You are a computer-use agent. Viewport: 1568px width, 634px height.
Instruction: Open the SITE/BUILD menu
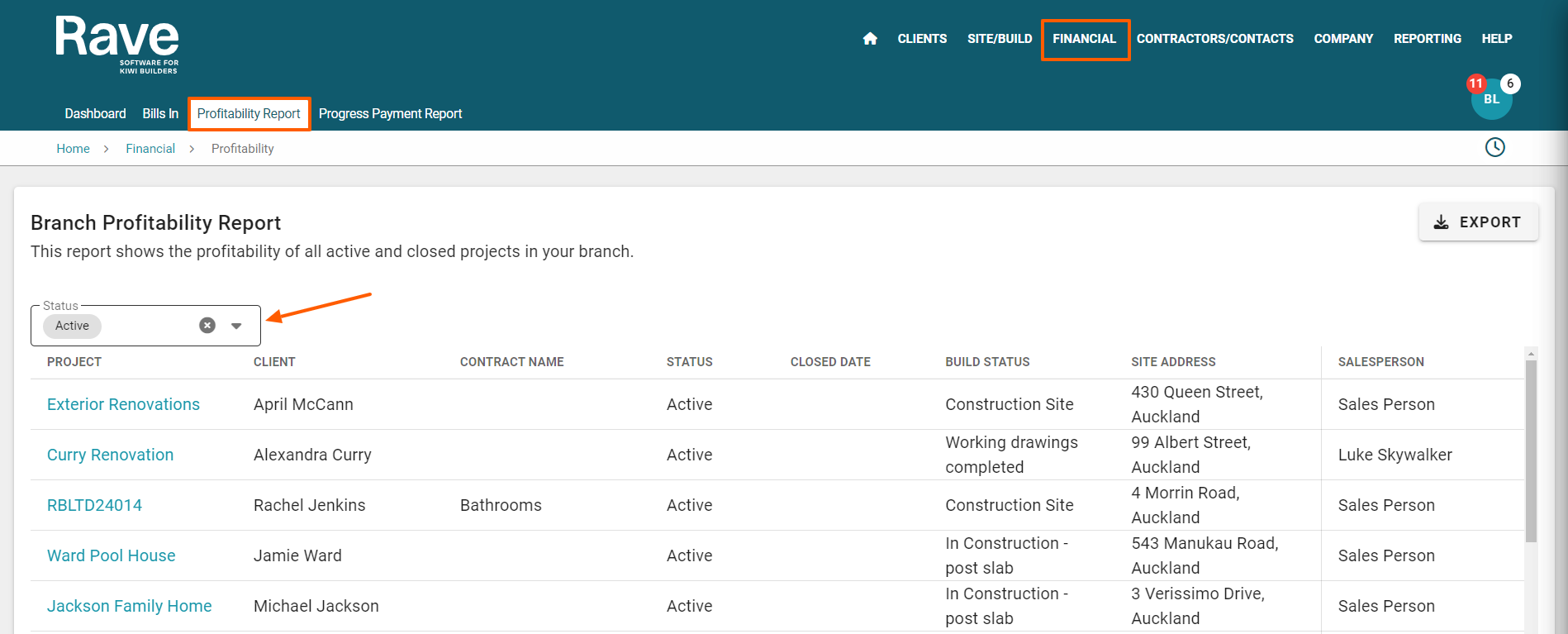pos(1000,39)
